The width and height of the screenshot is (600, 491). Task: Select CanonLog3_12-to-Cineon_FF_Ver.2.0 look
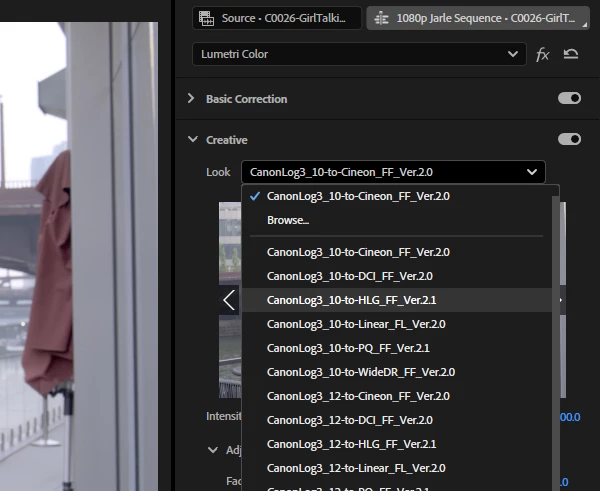tap(397, 396)
